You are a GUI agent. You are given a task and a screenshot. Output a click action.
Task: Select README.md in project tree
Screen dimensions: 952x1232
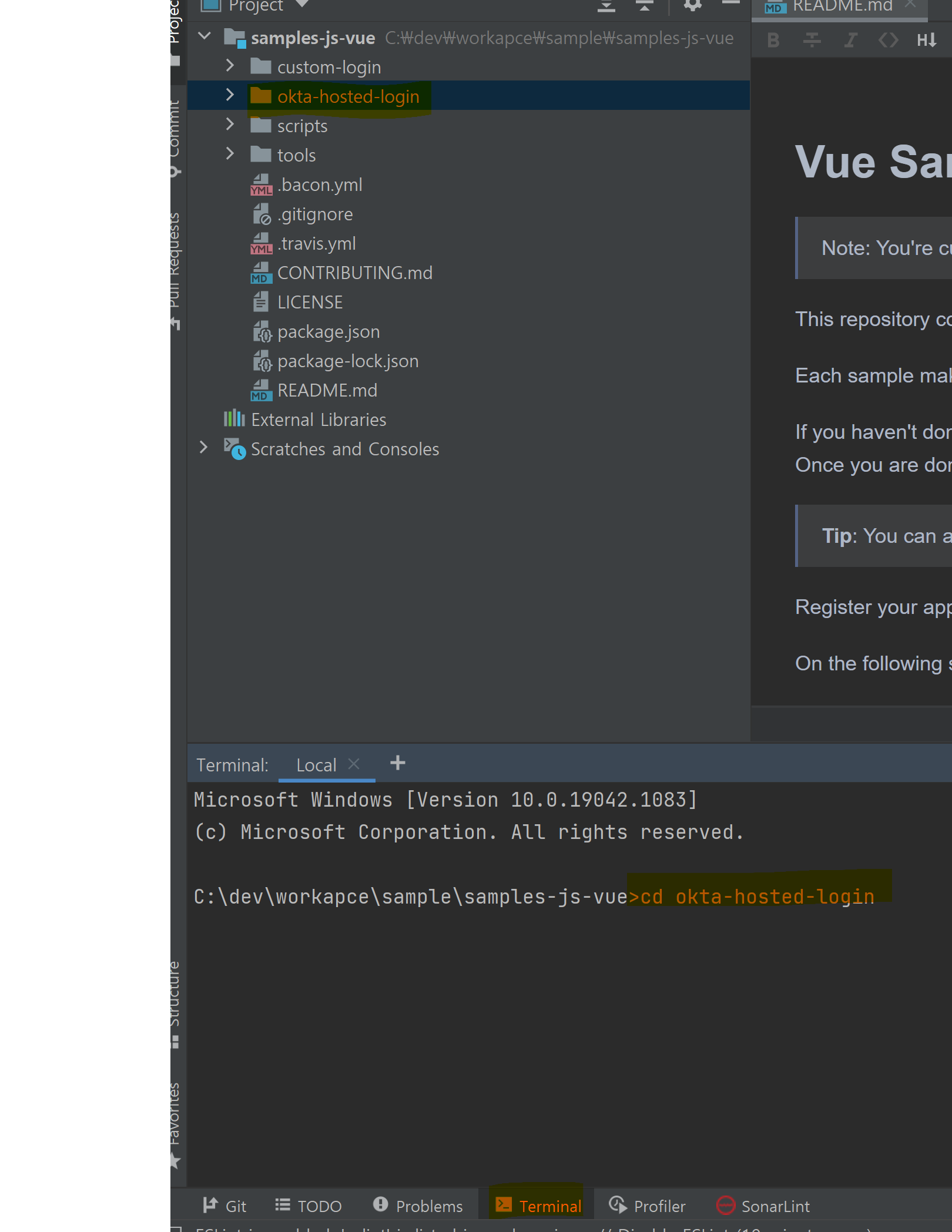pyautogui.click(x=327, y=390)
